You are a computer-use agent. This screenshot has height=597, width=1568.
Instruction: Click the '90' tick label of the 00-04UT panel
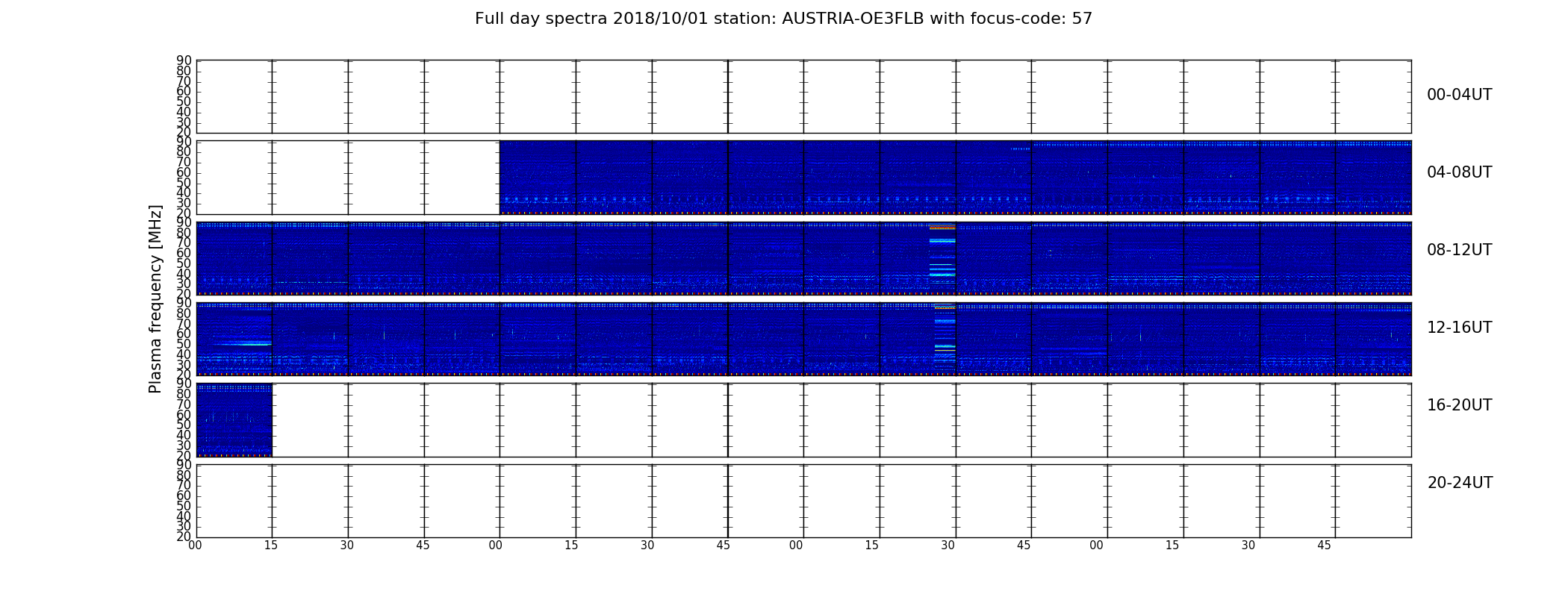184,60
